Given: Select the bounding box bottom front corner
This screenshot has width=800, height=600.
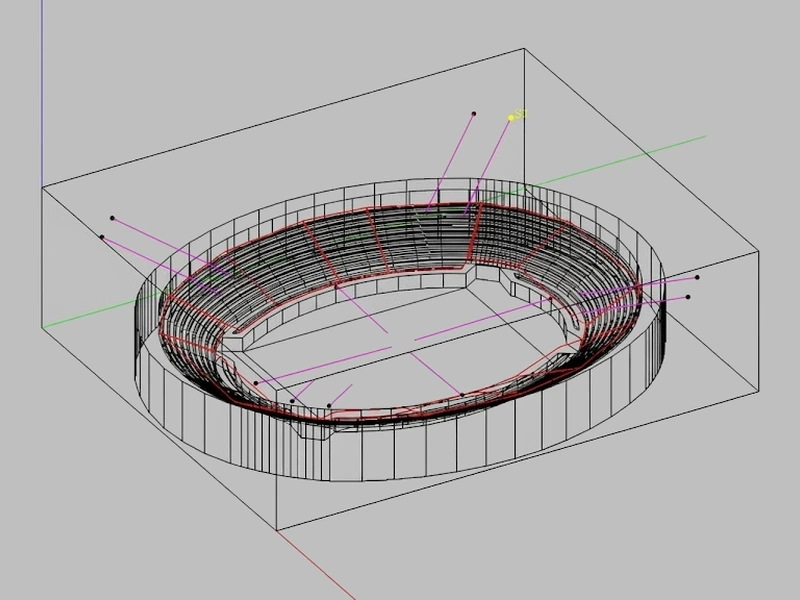Looking at the screenshot, I should coord(277,531).
